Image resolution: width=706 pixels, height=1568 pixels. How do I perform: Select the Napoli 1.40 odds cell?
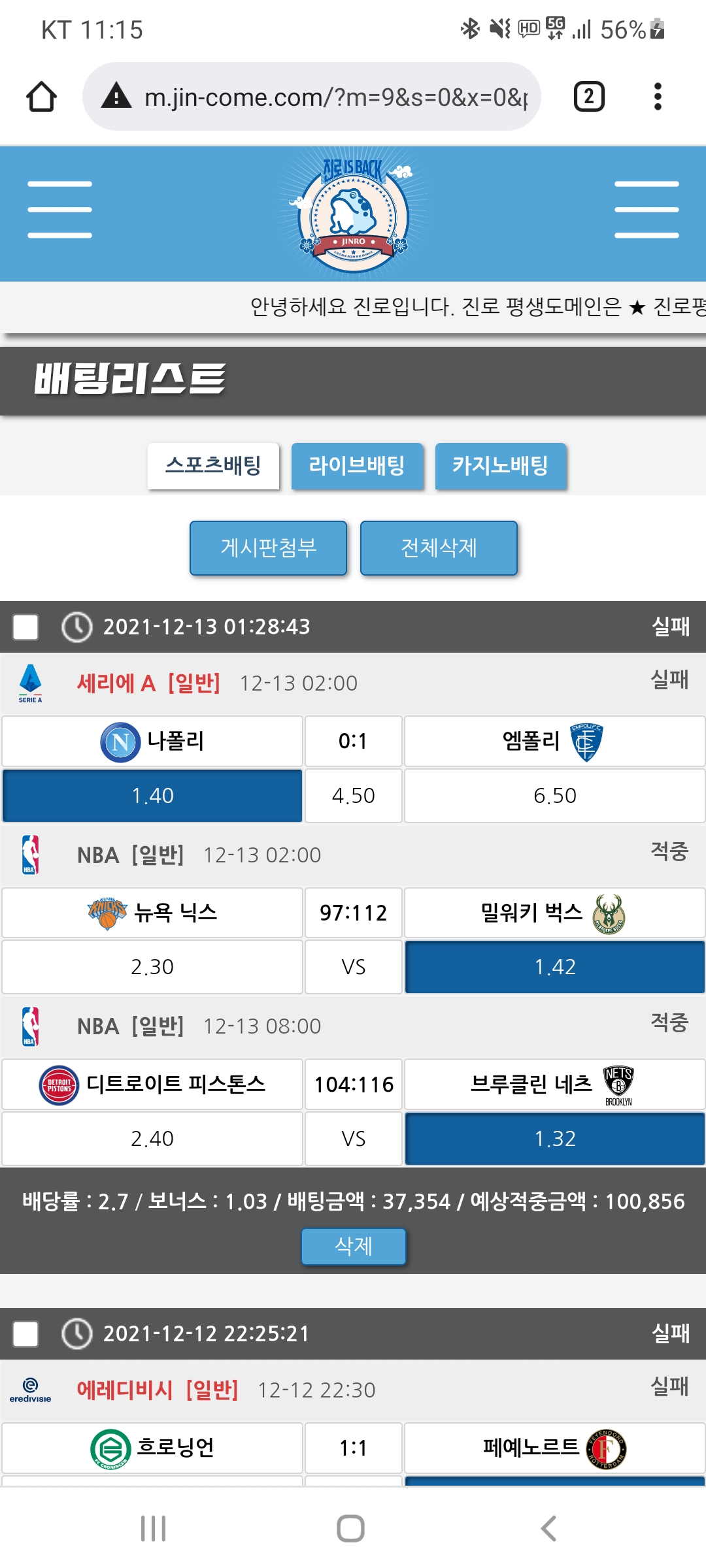152,796
